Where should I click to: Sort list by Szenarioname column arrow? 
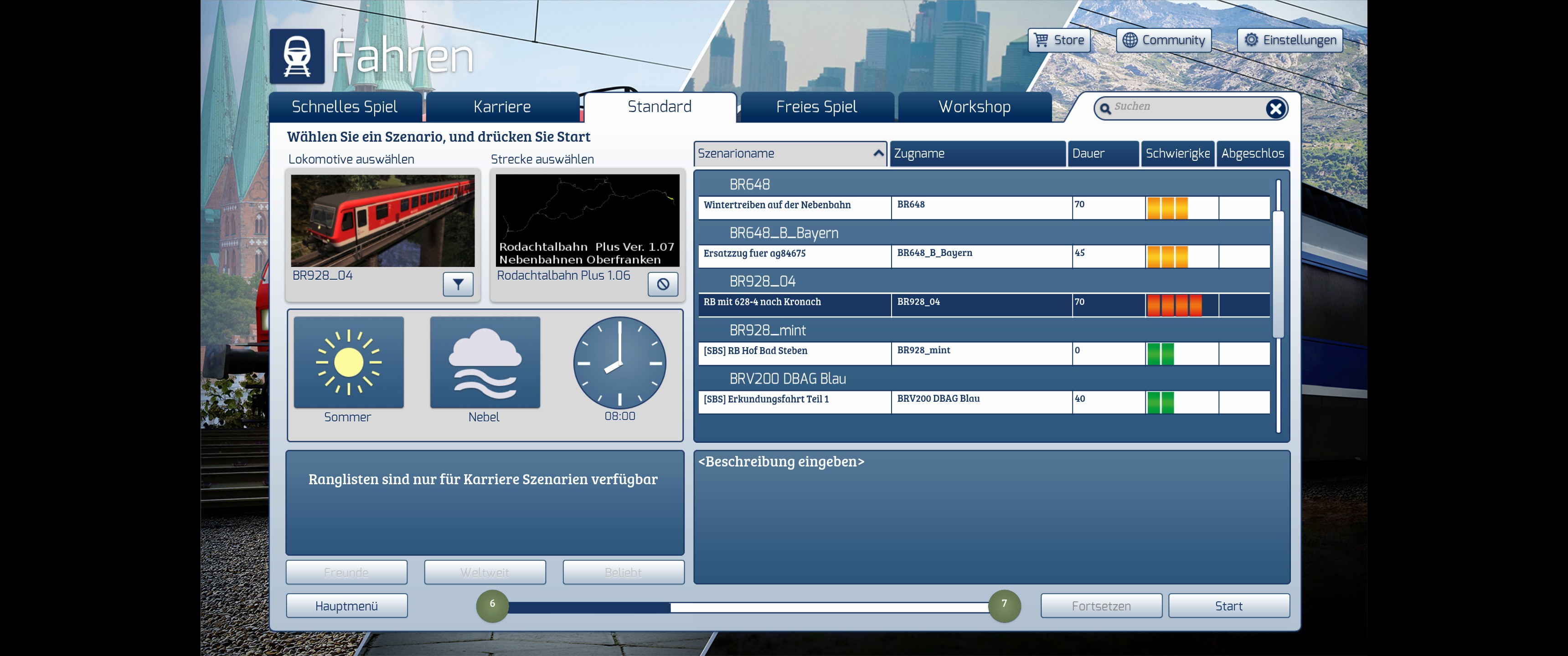(x=877, y=154)
